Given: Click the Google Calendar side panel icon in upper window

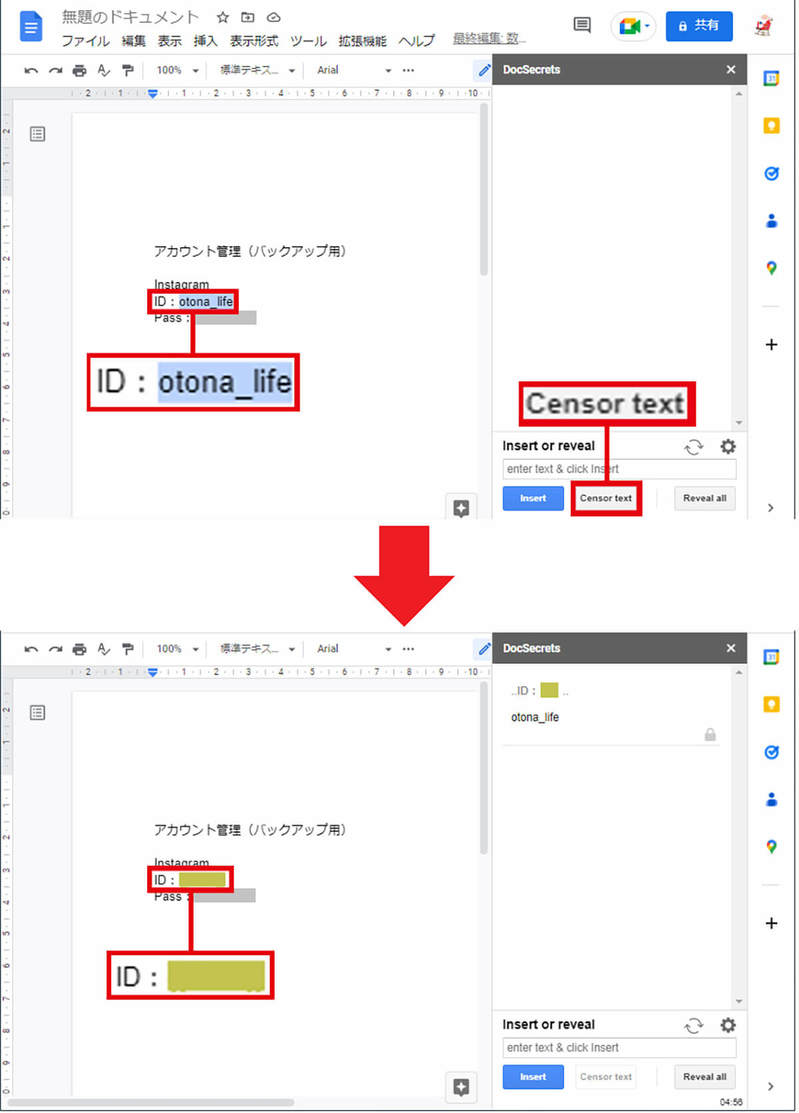Looking at the screenshot, I should (x=771, y=78).
